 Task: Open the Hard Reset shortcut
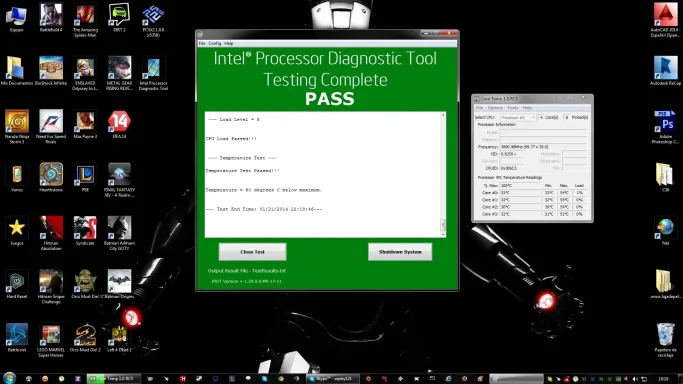pyautogui.click(x=17, y=282)
